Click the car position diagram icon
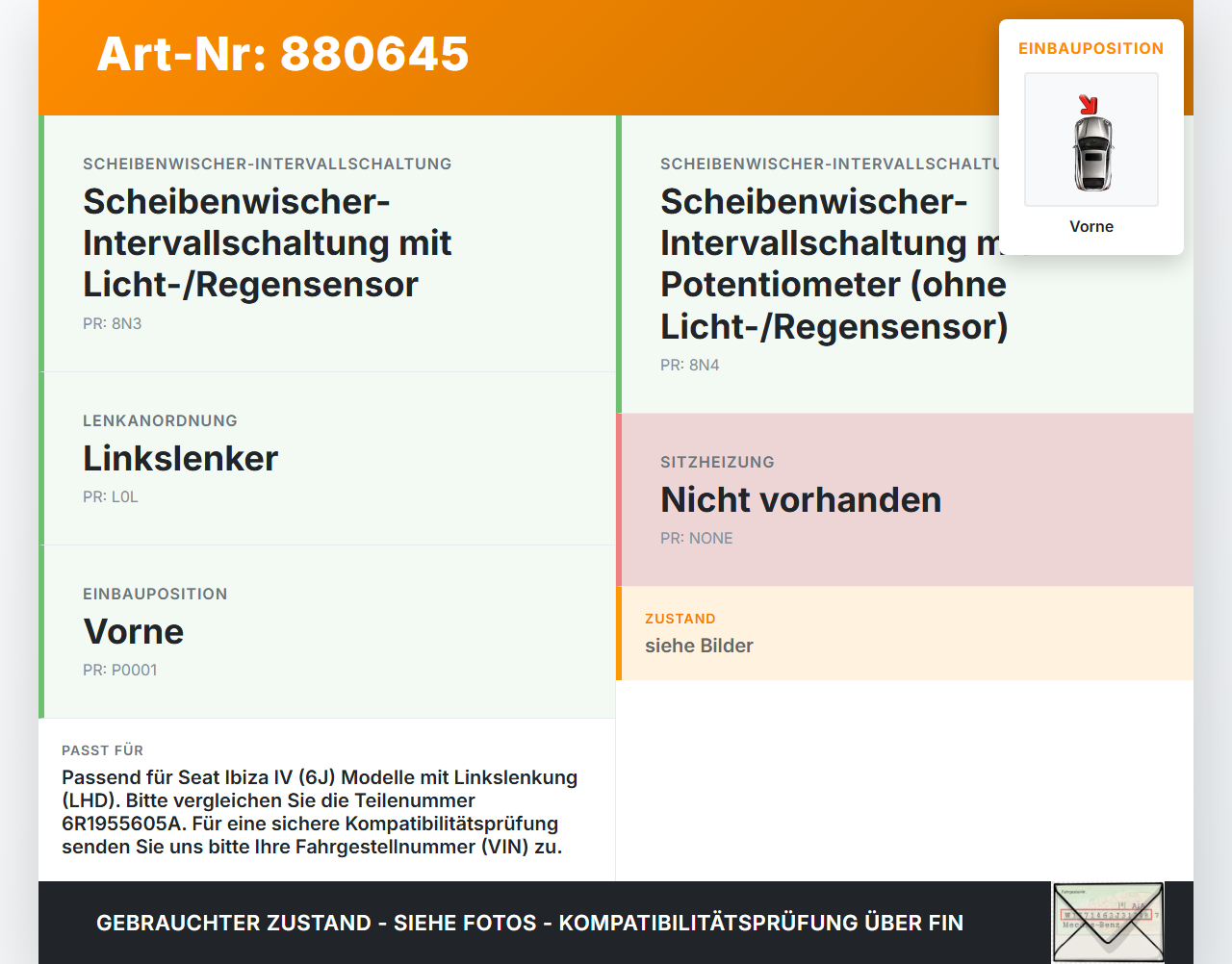 pos(1091,140)
